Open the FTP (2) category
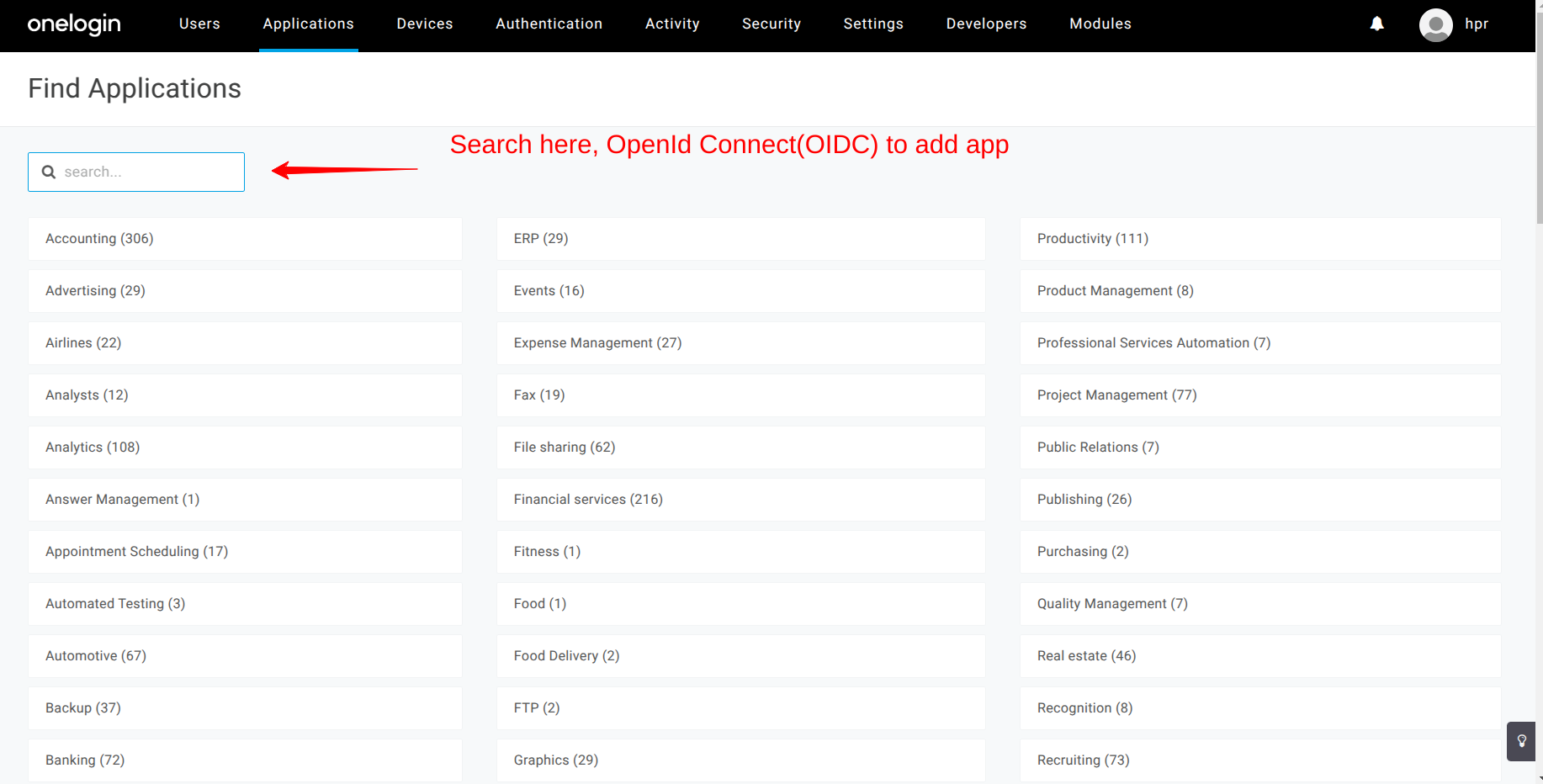Image resolution: width=1543 pixels, height=784 pixels. 741,708
